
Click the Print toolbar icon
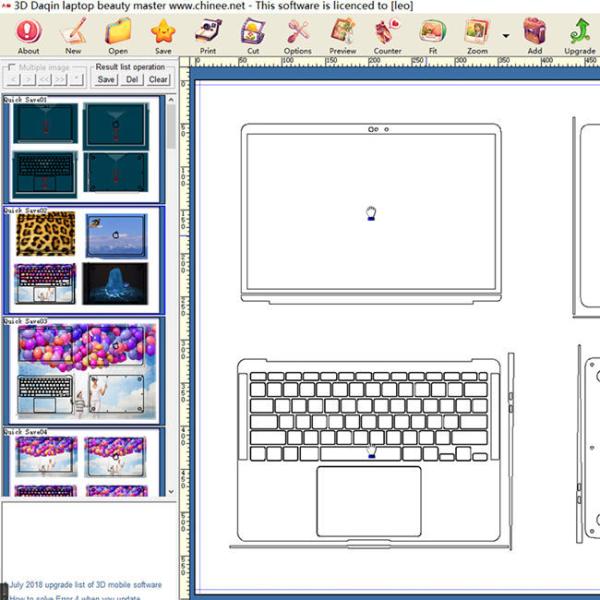(208, 34)
